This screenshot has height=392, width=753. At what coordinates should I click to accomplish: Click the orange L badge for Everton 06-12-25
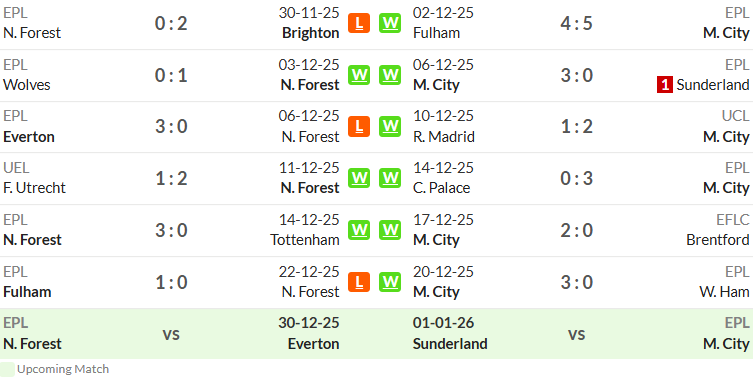coord(359,127)
